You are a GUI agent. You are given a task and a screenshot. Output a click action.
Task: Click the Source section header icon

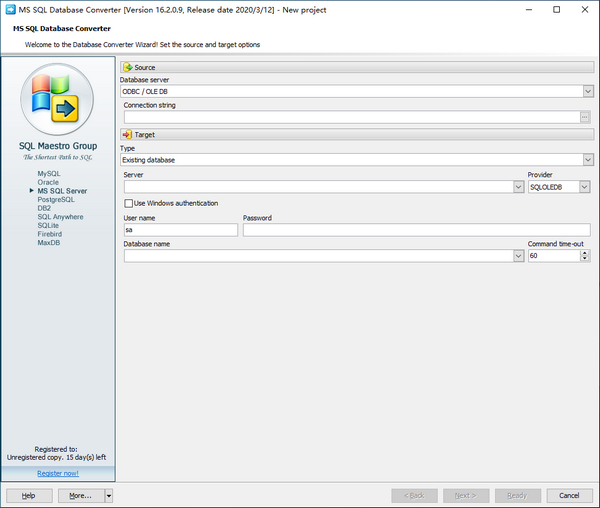pyautogui.click(x=127, y=67)
